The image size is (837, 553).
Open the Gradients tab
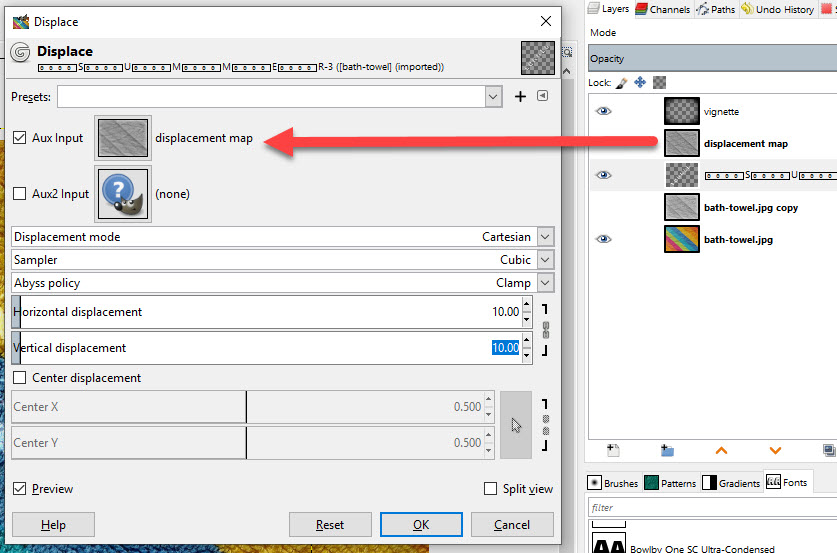[731, 483]
